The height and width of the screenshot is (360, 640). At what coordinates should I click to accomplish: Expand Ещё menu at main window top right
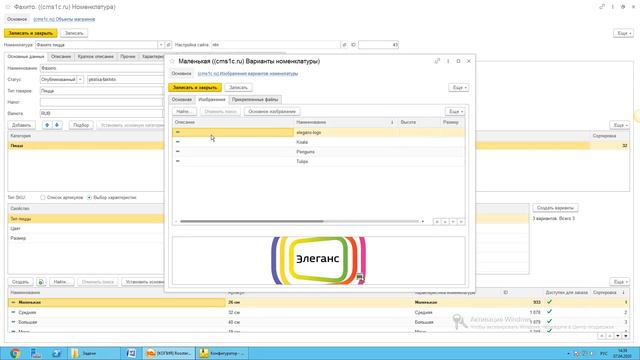623,33
